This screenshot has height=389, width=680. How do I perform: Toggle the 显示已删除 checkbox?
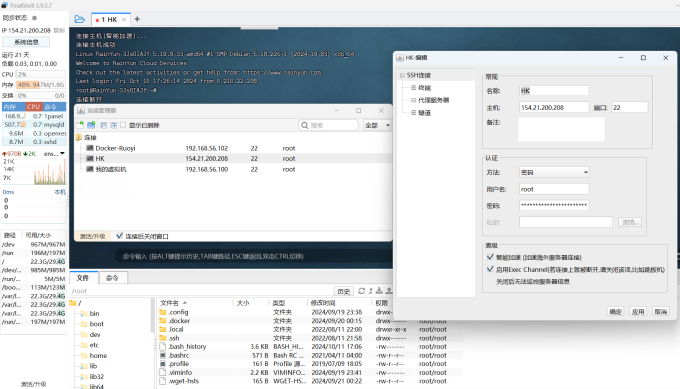123,125
